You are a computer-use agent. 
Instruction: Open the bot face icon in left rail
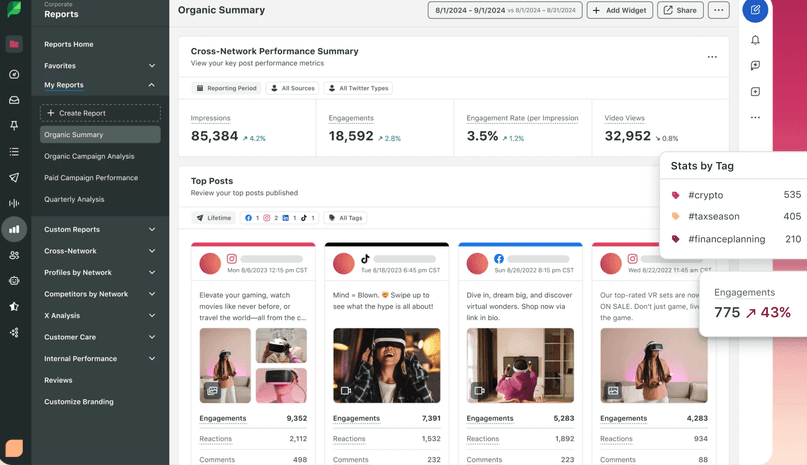pyautogui.click(x=14, y=281)
